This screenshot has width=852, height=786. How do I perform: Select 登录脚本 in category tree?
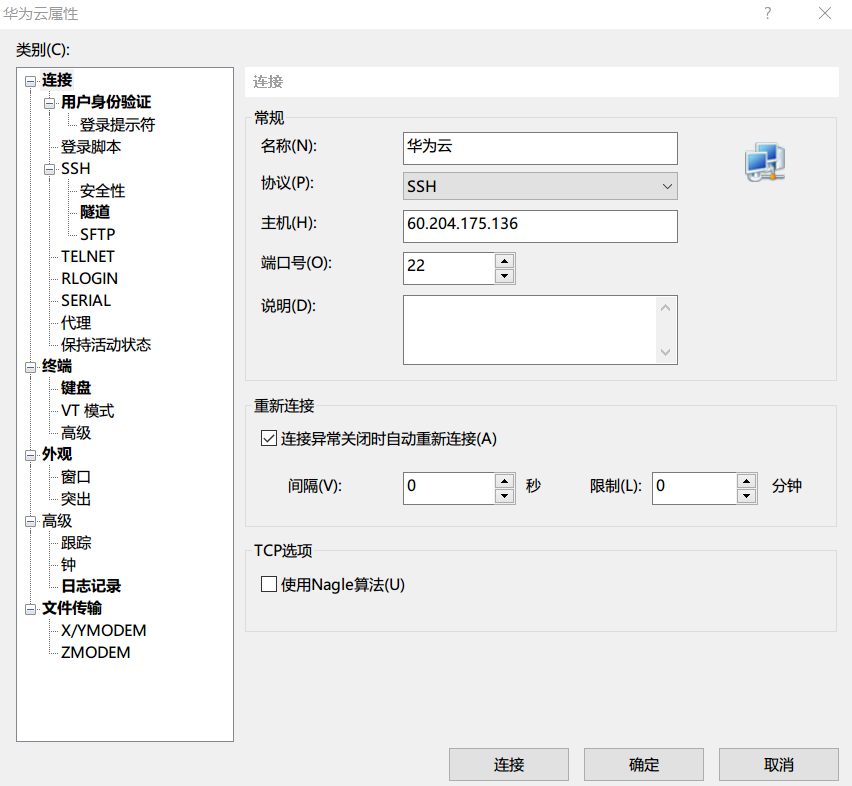[91, 147]
